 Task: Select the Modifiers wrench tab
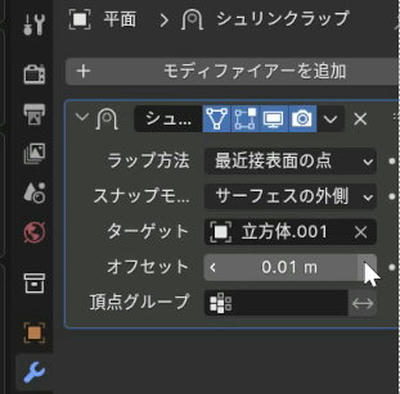34,372
